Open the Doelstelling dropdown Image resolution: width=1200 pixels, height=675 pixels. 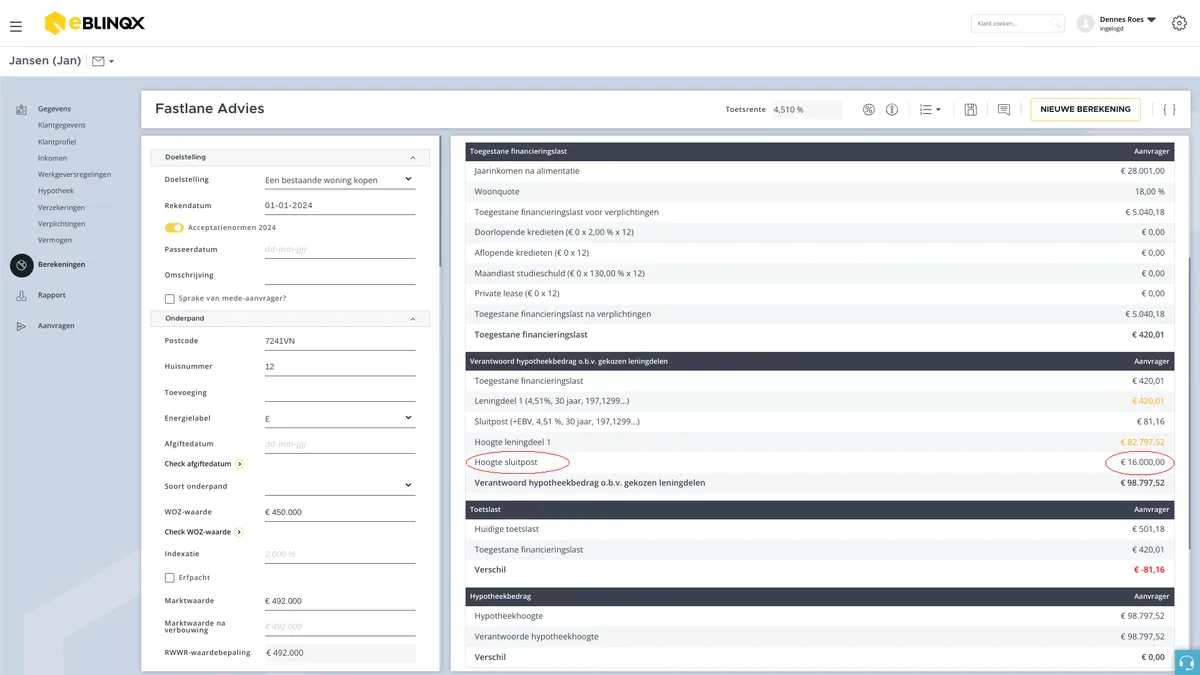[340, 180]
